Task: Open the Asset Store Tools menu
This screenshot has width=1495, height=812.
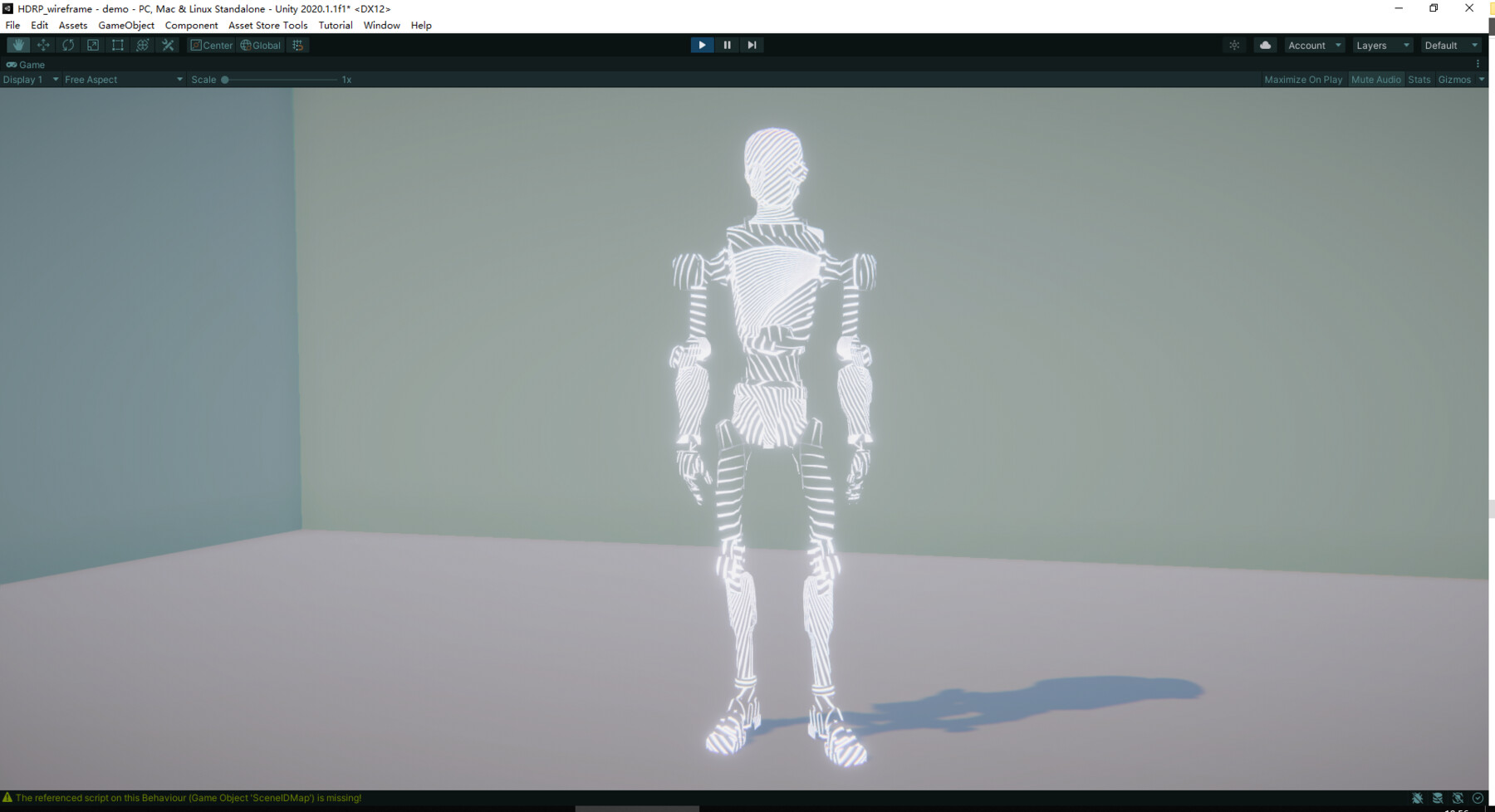Action: [267, 25]
